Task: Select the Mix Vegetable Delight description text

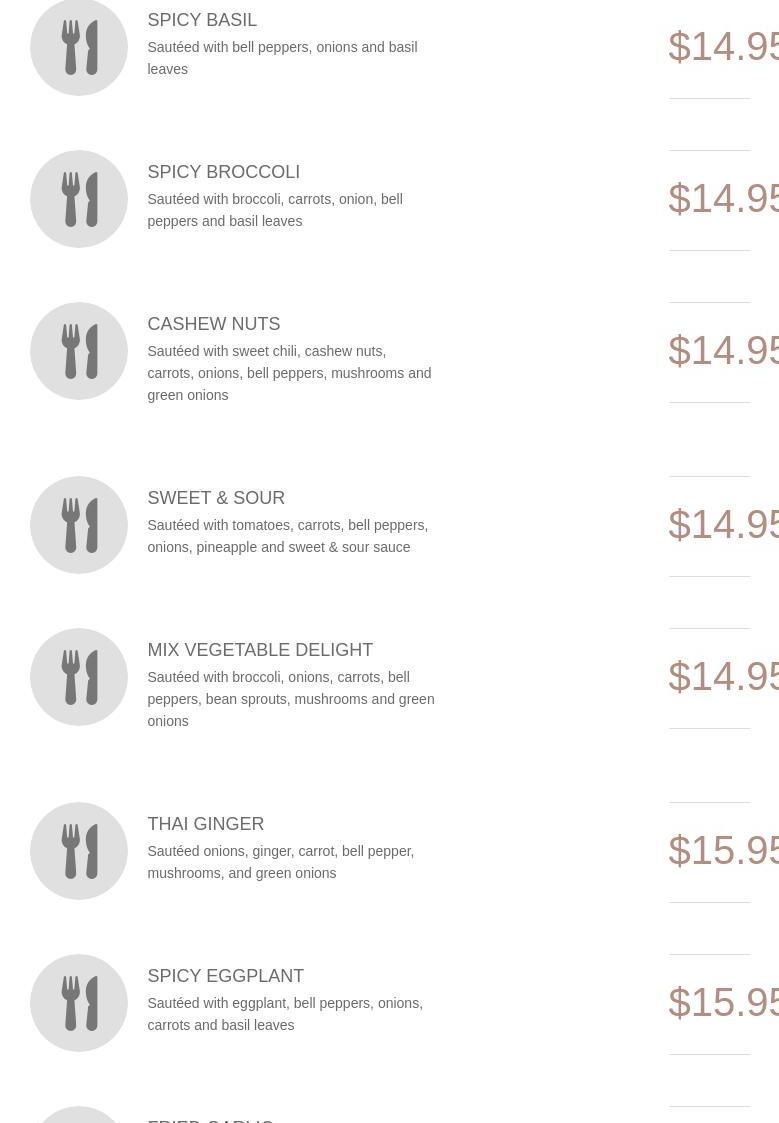Action: pyautogui.click(x=290, y=699)
